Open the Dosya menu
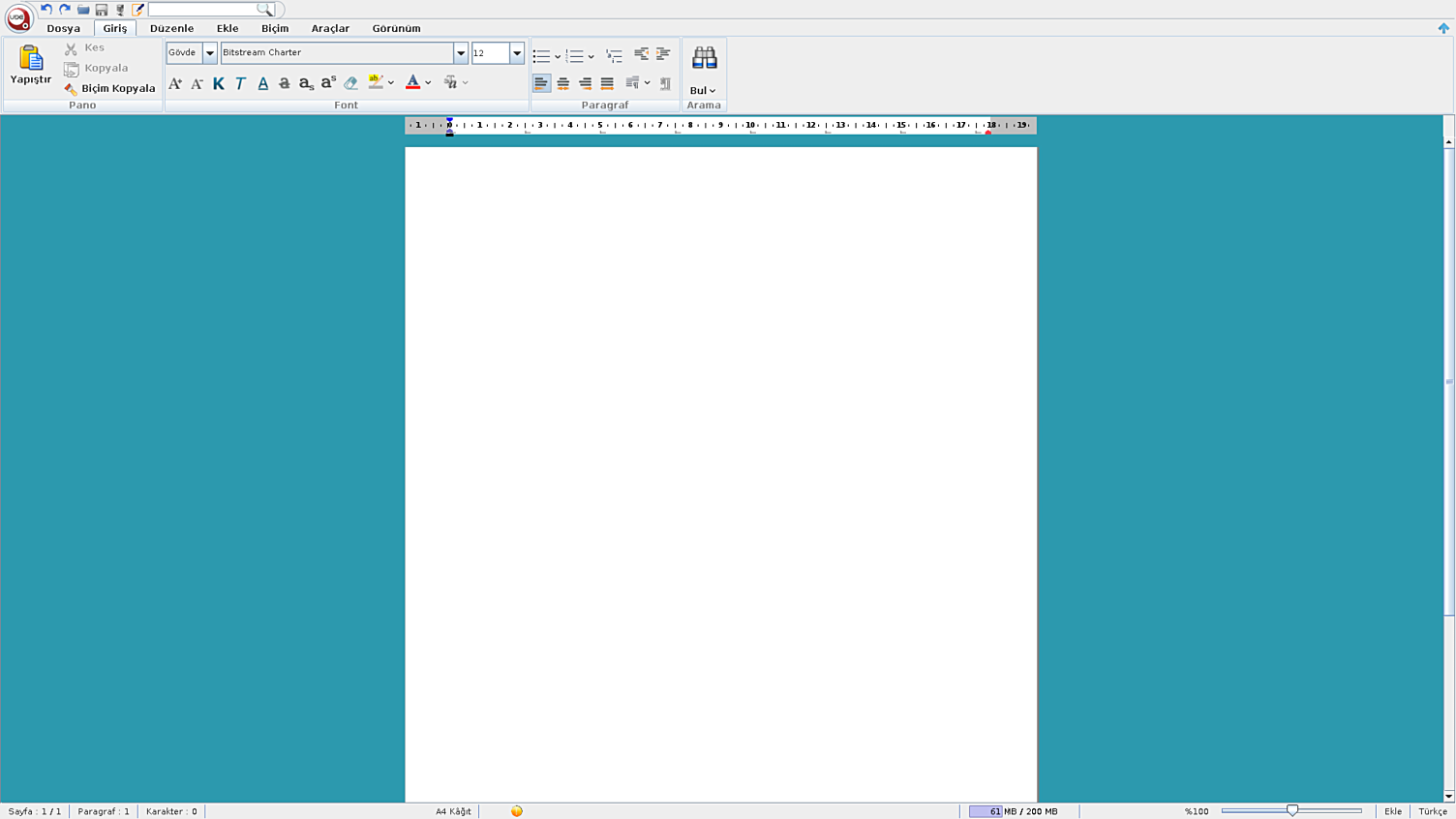The height and width of the screenshot is (819, 1456). (64, 28)
